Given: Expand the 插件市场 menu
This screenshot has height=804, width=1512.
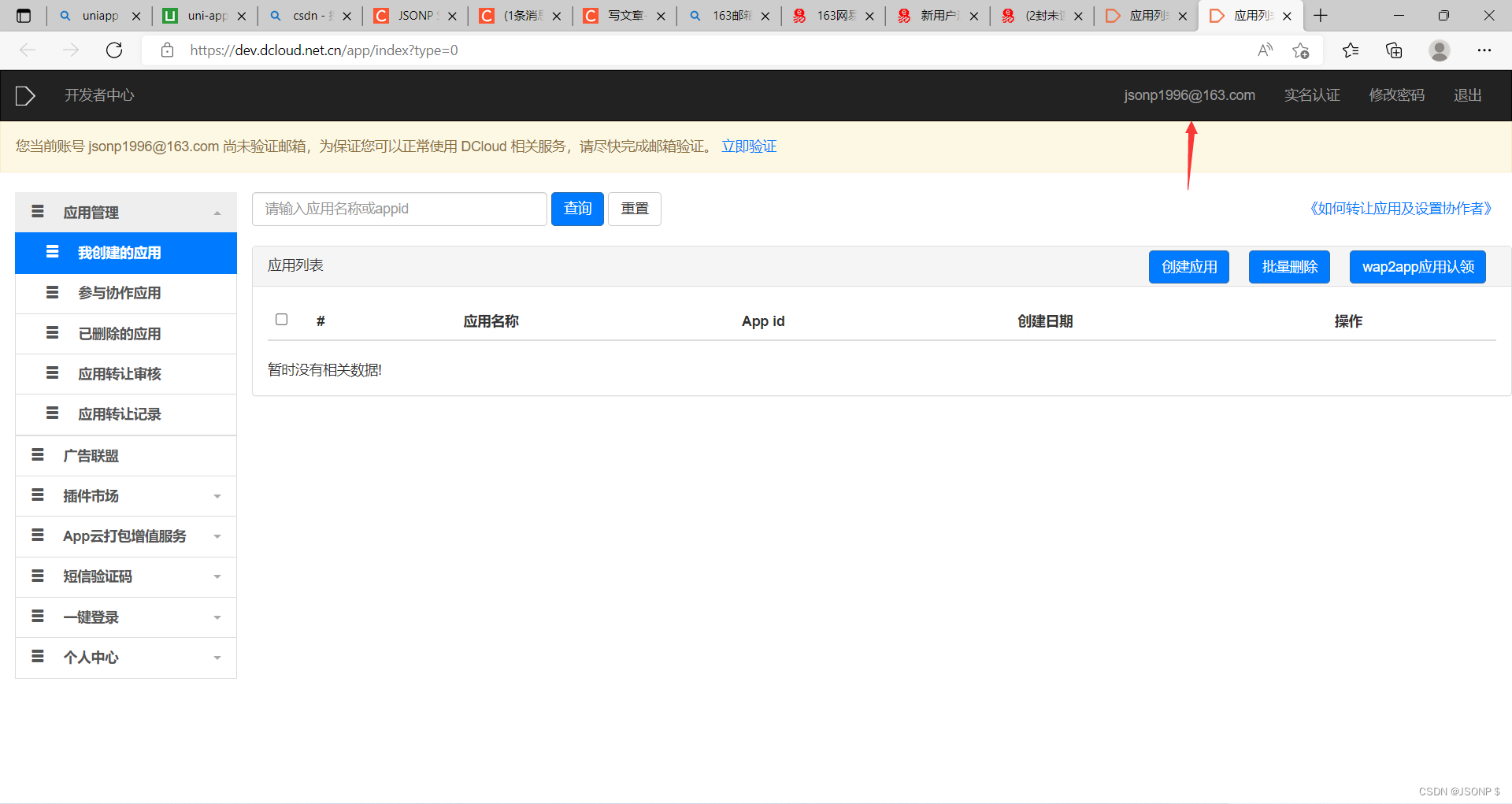Looking at the screenshot, I should click(217, 496).
